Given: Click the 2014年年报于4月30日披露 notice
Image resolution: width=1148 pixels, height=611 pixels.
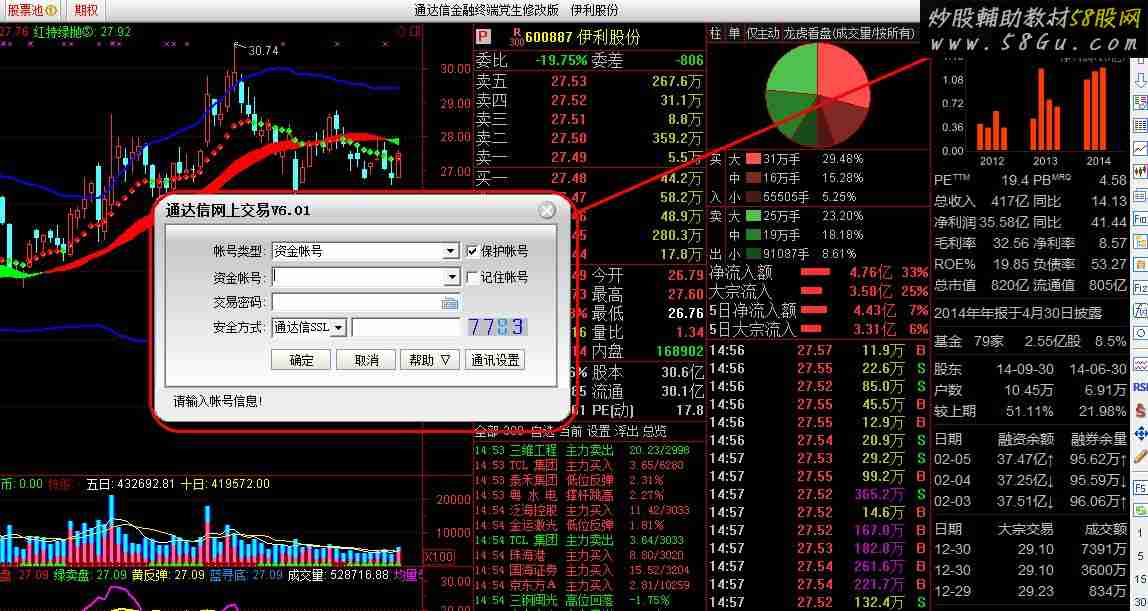Looking at the screenshot, I should (x=1018, y=313).
